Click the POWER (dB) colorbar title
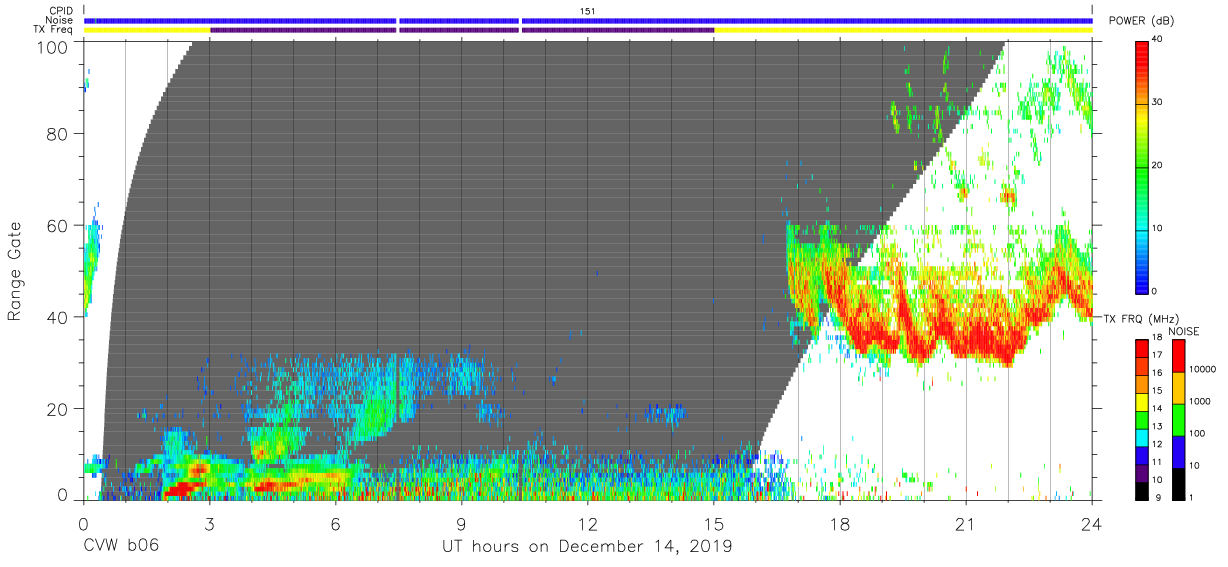1228x567 pixels. (x=1141, y=21)
